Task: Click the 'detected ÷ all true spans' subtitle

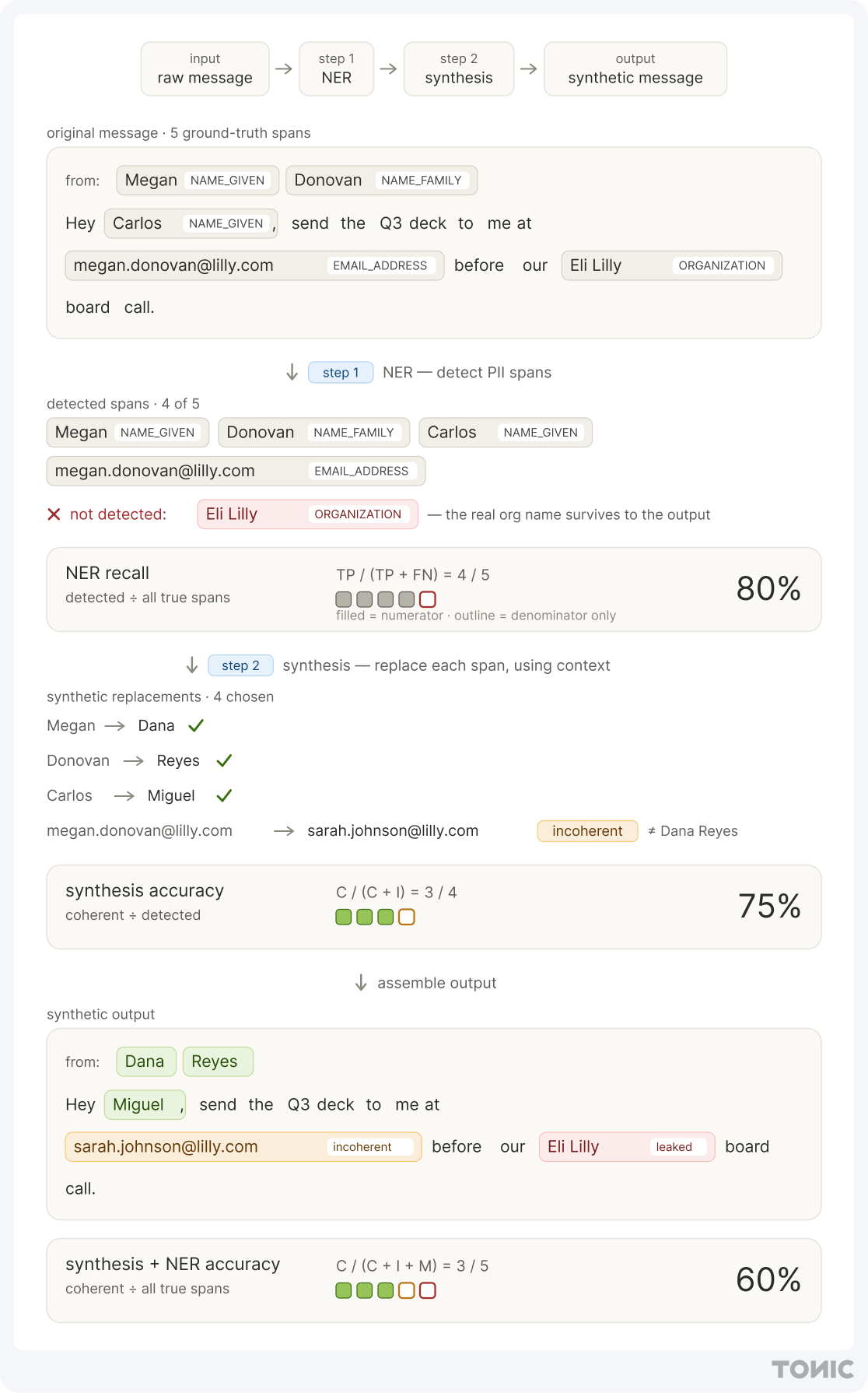Action: (148, 598)
